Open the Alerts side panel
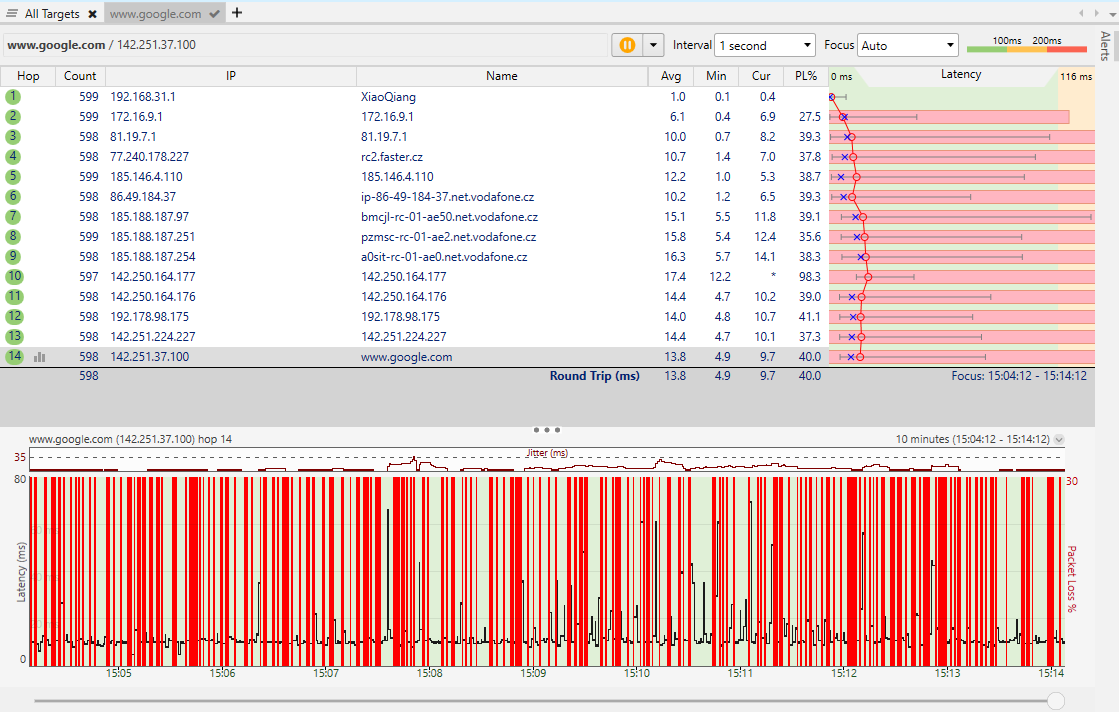The height and width of the screenshot is (712, 1119). click(x=1104, y=45)
